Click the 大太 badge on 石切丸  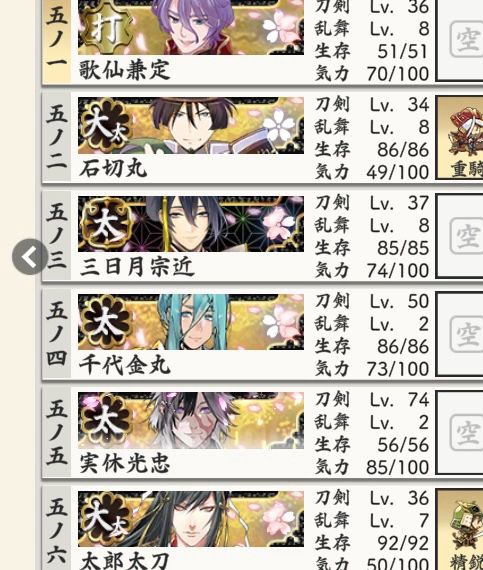105,125
